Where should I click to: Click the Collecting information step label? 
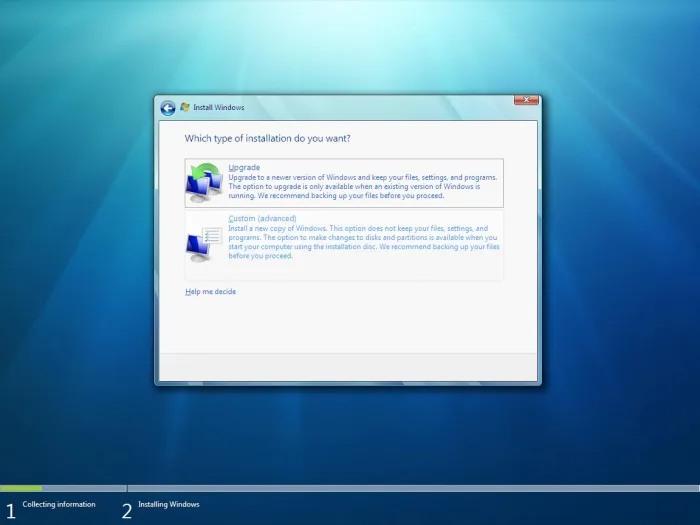pos(59,505)
